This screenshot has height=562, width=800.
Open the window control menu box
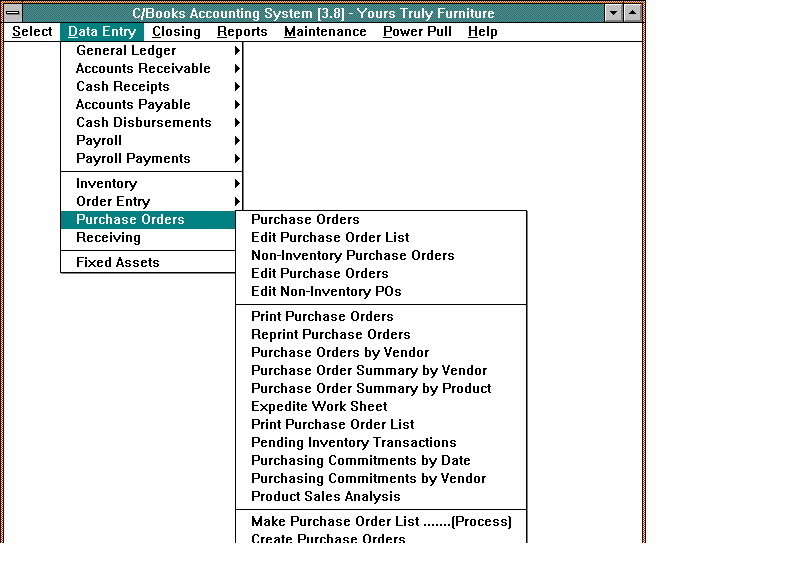[14, 13]
